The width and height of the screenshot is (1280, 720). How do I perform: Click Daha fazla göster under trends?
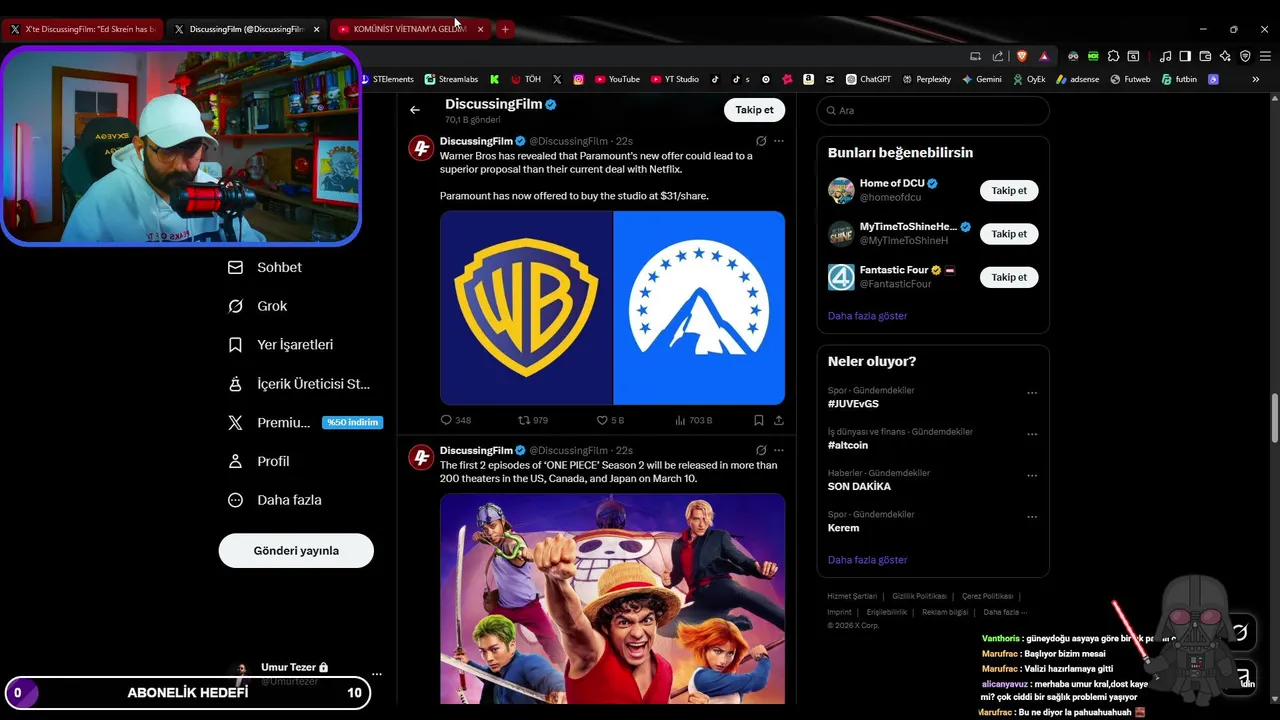(x=867, y=560)
